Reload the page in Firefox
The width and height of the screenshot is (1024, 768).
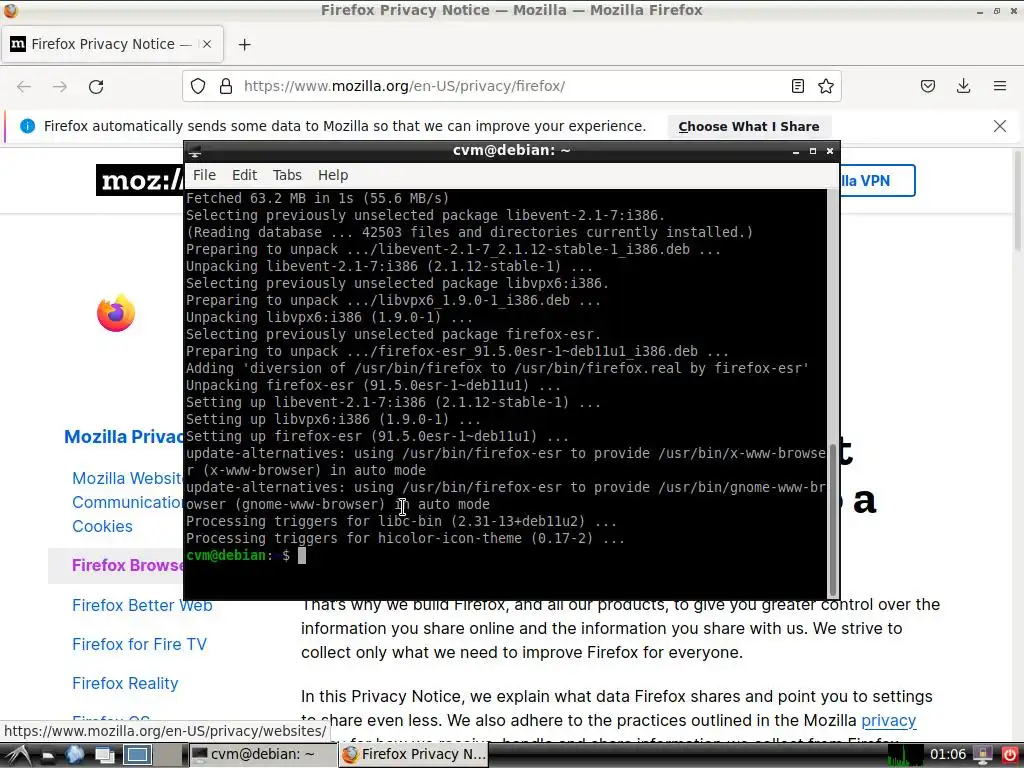pyautogui.click(x=96, y=86)
